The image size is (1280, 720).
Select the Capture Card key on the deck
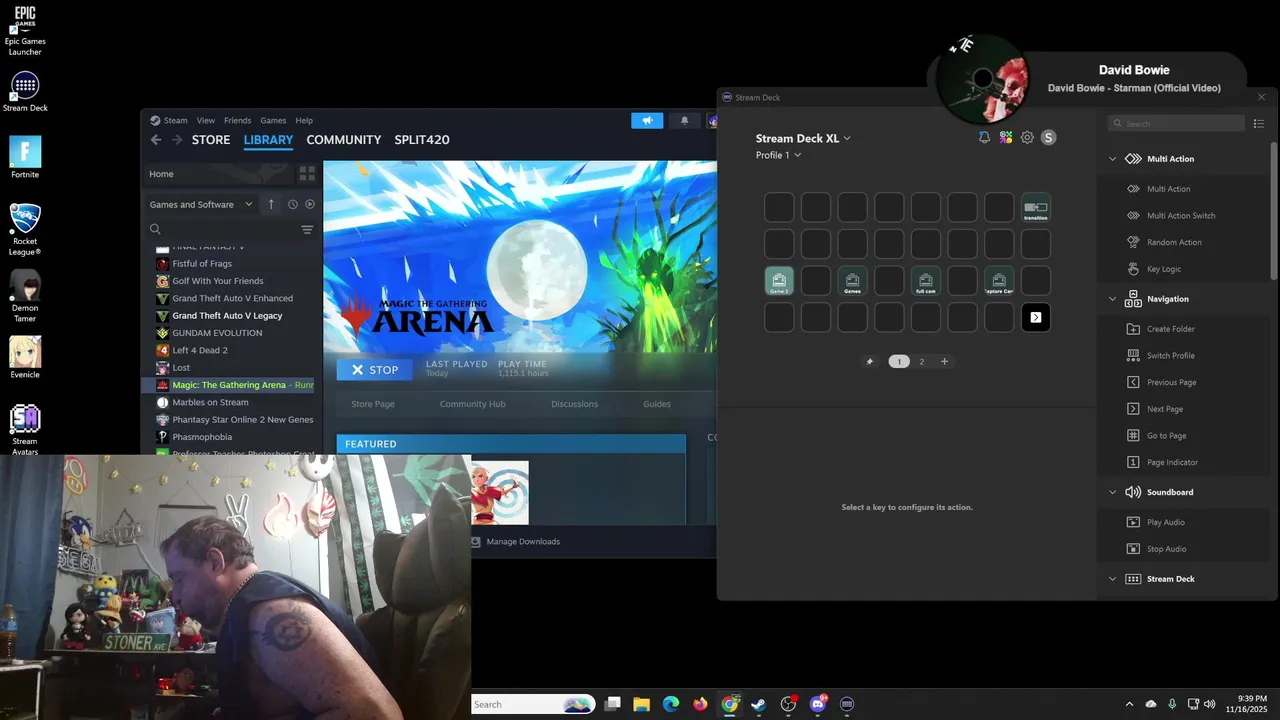[x=999, y=281]
